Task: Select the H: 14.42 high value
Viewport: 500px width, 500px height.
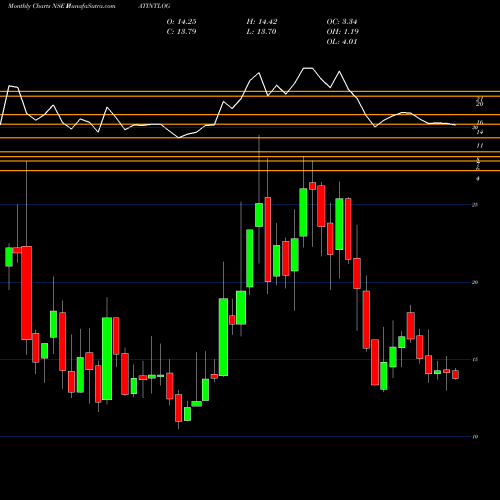Action: (x=262, y=22)
